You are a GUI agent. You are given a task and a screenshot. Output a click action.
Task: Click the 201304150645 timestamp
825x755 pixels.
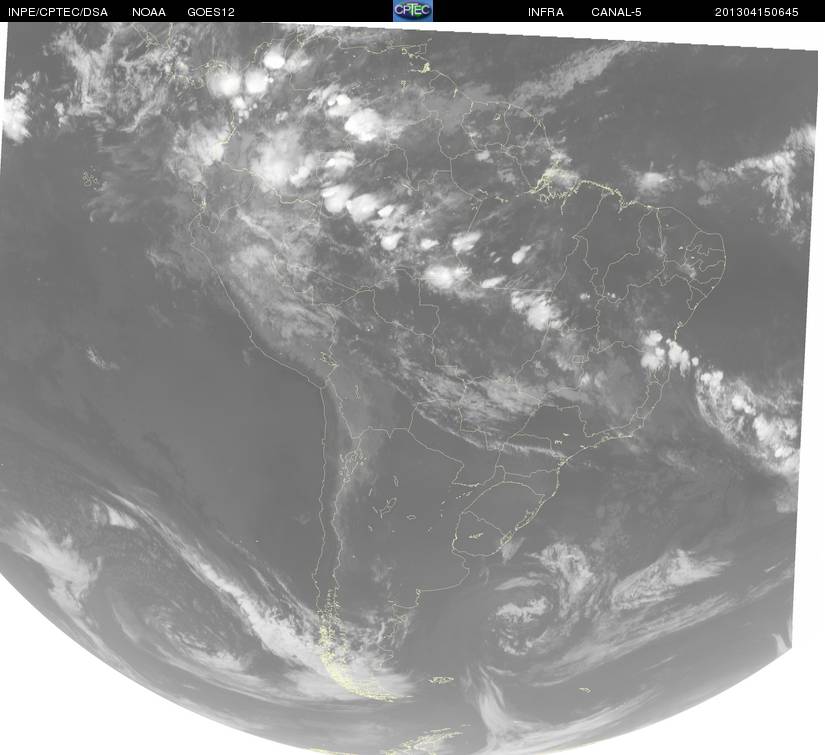coord(757,12)
